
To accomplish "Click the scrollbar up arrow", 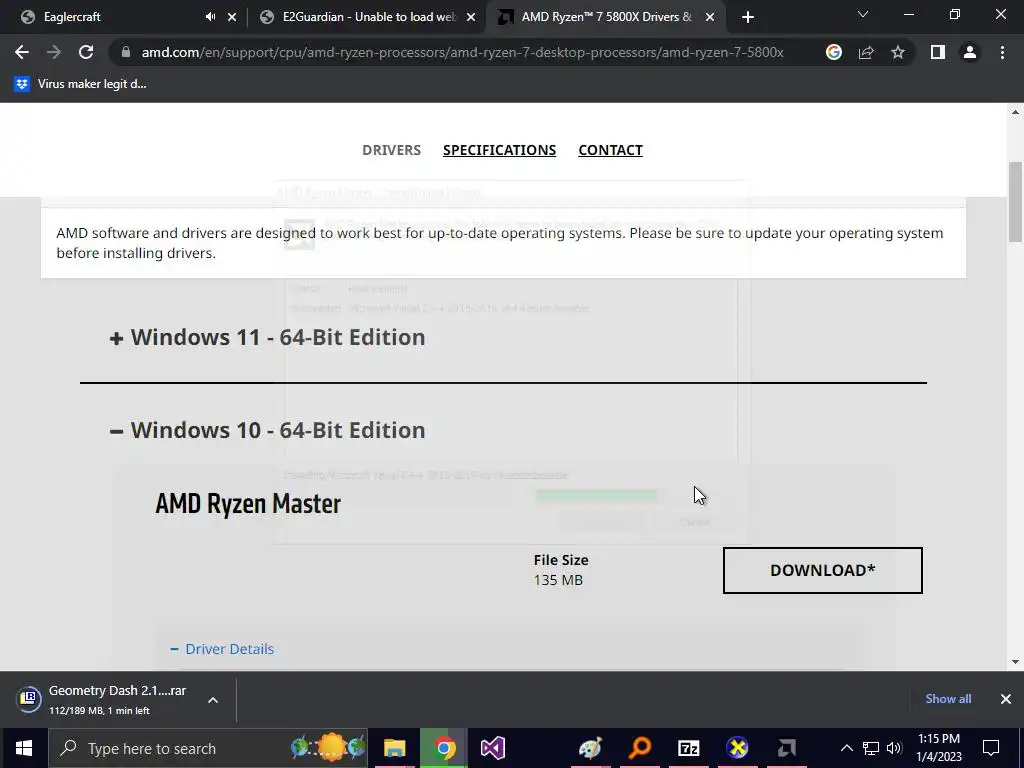I will [1016, 112].
